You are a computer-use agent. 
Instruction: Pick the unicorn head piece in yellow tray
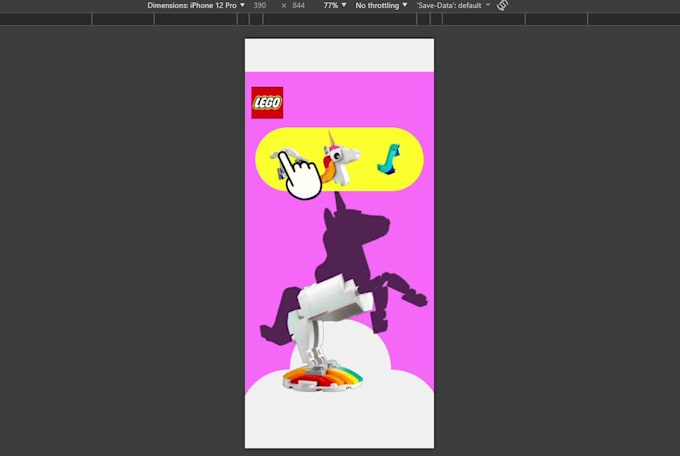(x=341, y=159)
